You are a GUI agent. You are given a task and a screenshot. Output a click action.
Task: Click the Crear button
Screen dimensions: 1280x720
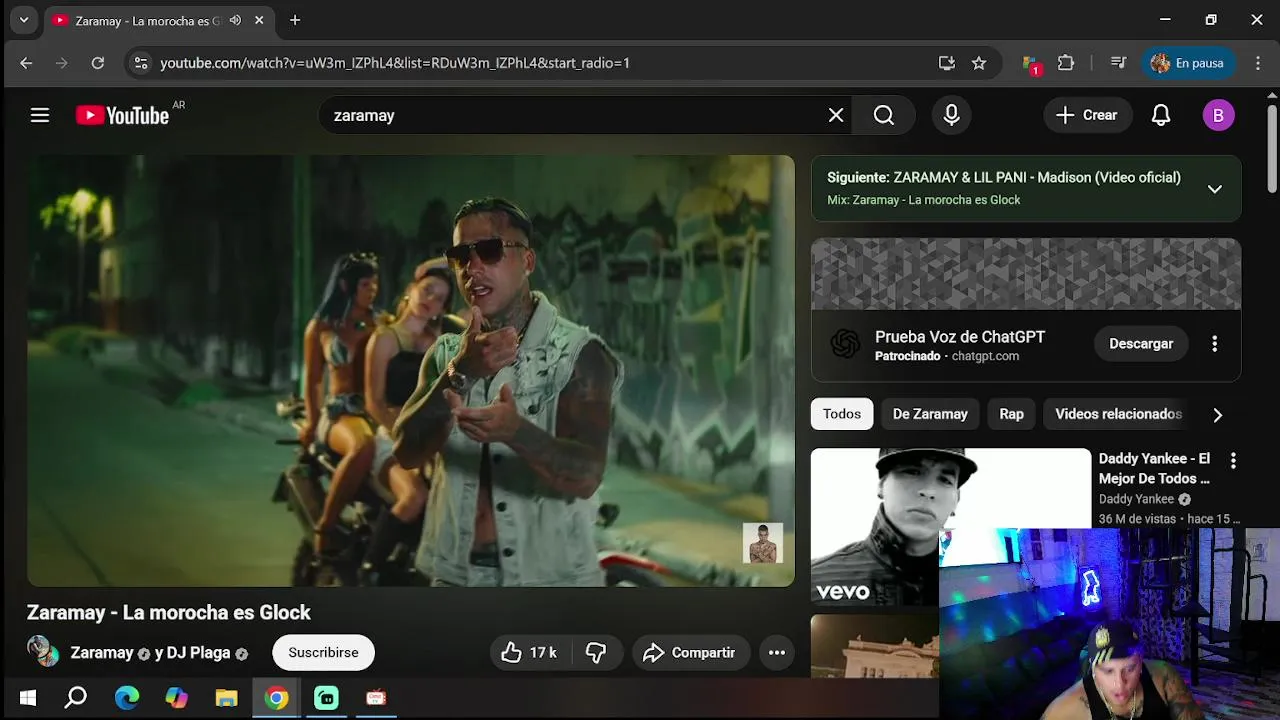(1087, 115)
